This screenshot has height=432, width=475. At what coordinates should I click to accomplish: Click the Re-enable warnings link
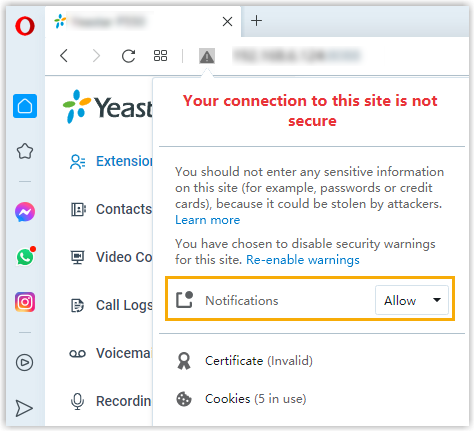pyautogui.click(x=303, y=260)
